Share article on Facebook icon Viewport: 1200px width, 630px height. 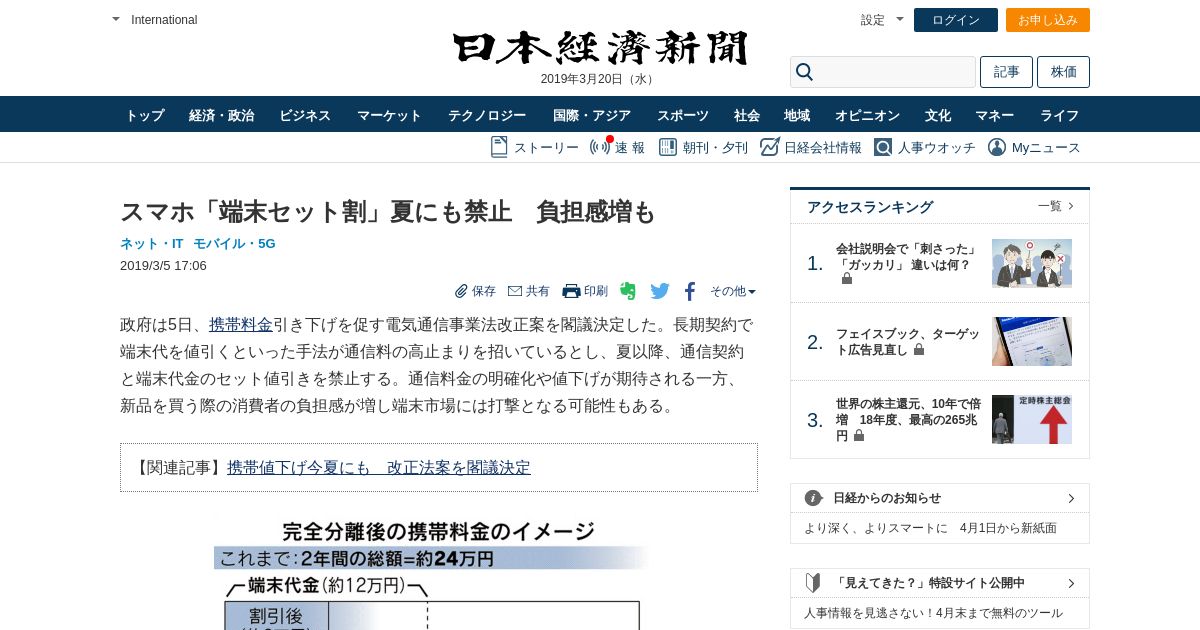pyautogui.click(x=690, y=291)
